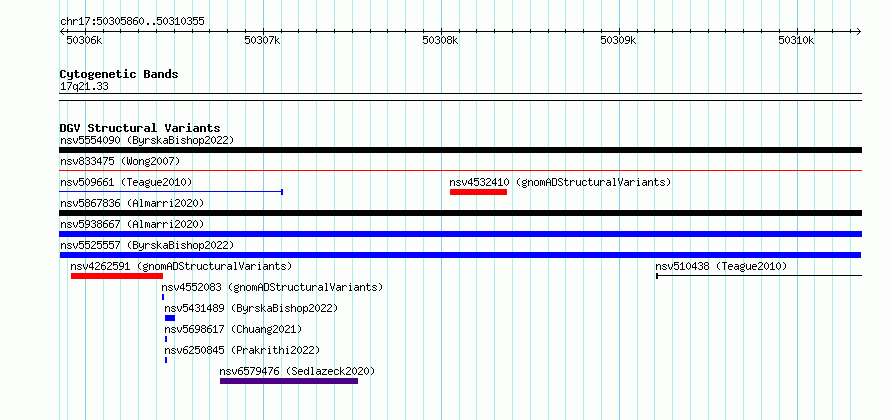Click the 17q21.33 band label
890x420 pixels.
pos(84,87)
